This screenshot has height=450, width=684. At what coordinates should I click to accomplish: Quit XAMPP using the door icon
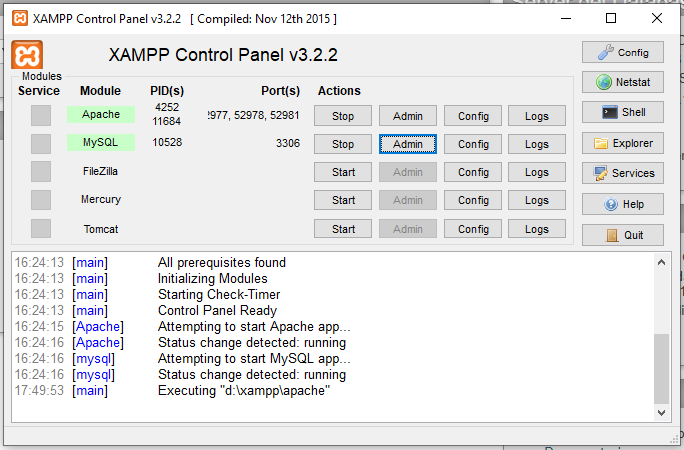pyautogui.click(x=622, y=235)
